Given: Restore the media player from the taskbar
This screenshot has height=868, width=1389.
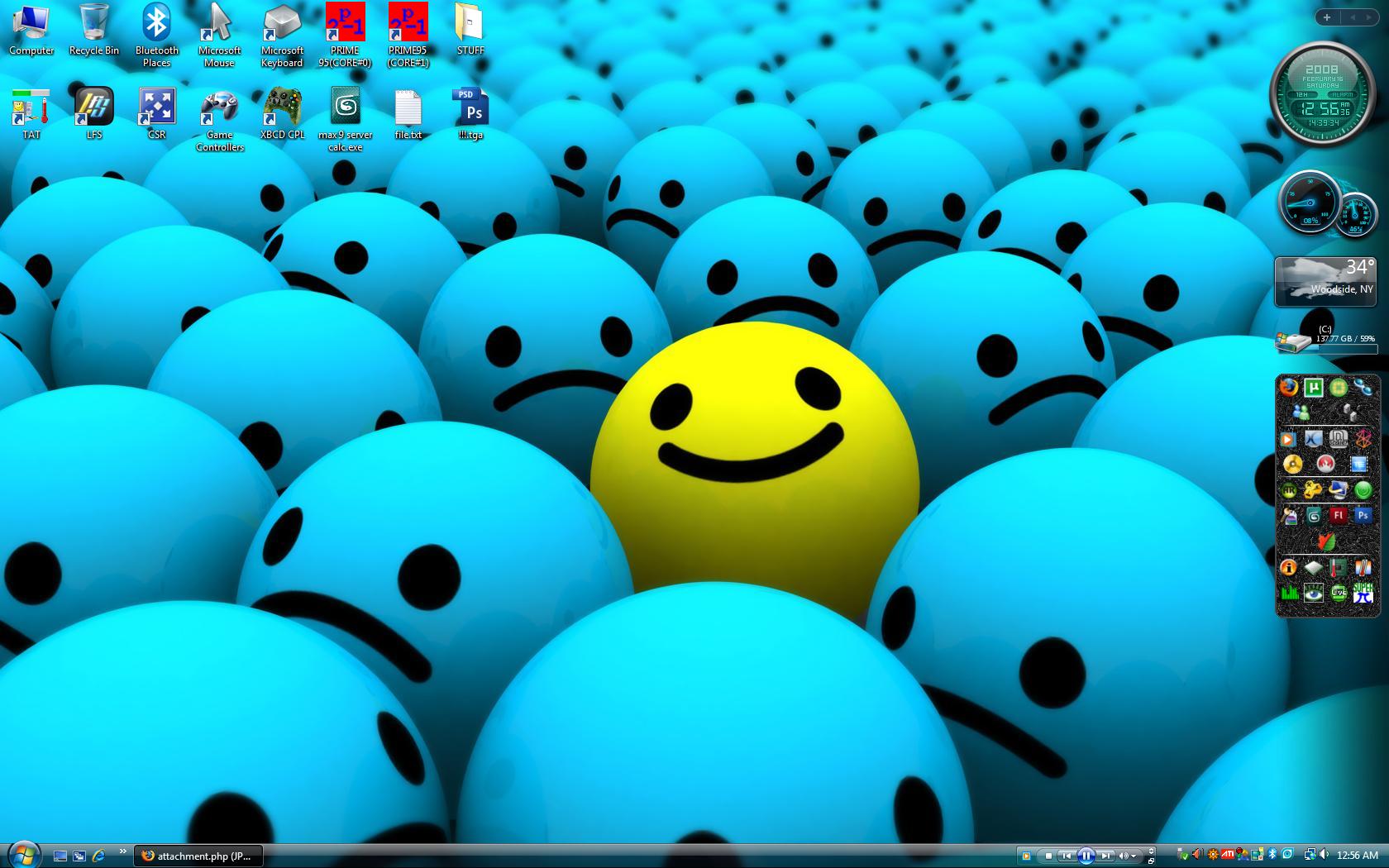Looking at the screenshot, I should (x=1151, y=861).
